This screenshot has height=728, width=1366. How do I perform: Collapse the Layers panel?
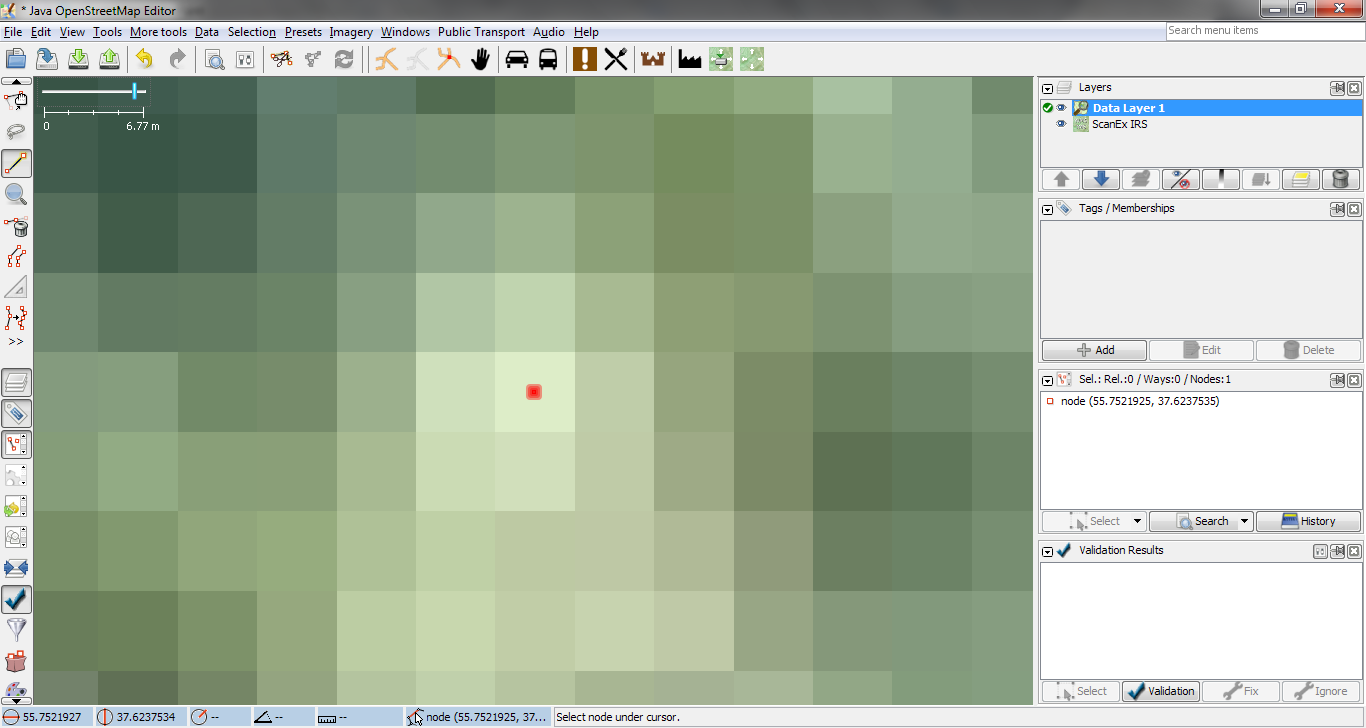1048,89
